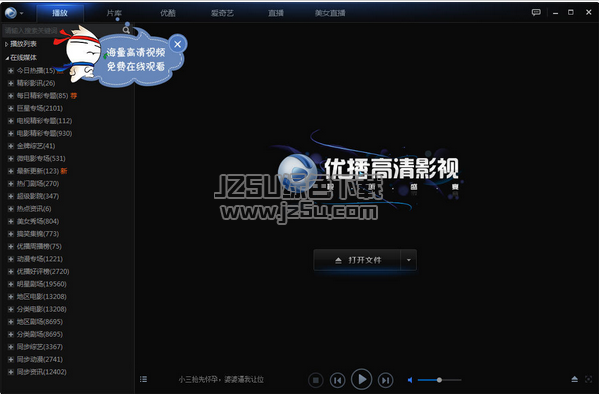Close the mascot promo balloon
This screenshot has width=599, height=394.
(x=178, y=44)
